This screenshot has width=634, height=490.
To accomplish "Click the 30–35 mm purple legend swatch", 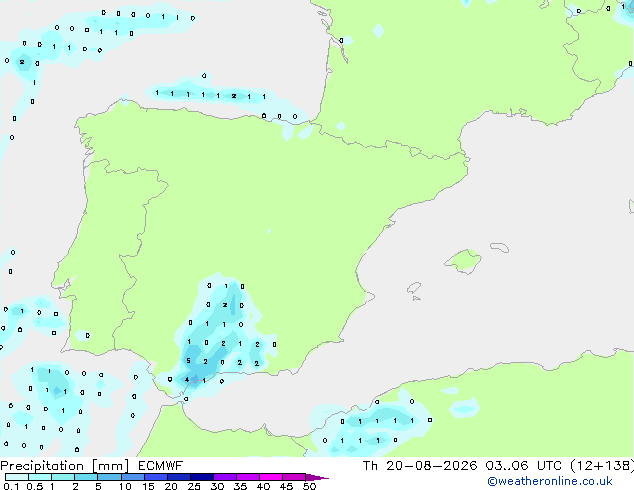I will [224, 477].
